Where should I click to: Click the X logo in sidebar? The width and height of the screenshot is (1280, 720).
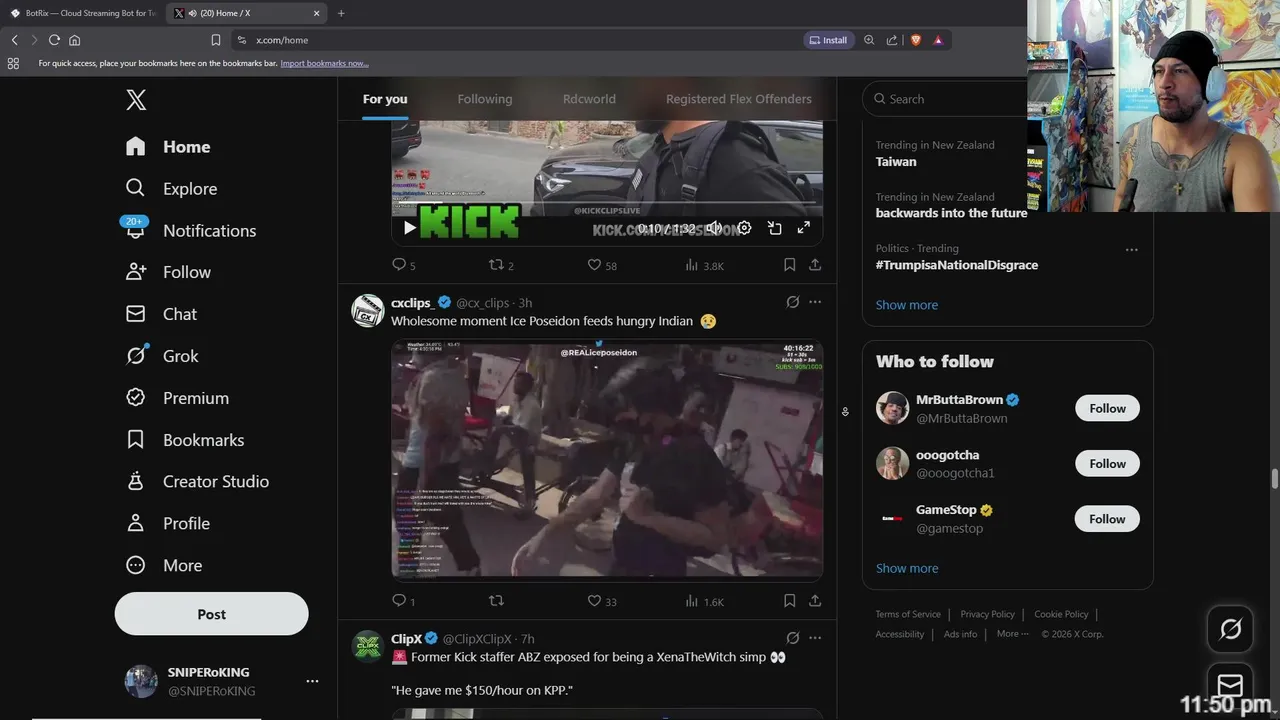point(136,100)
